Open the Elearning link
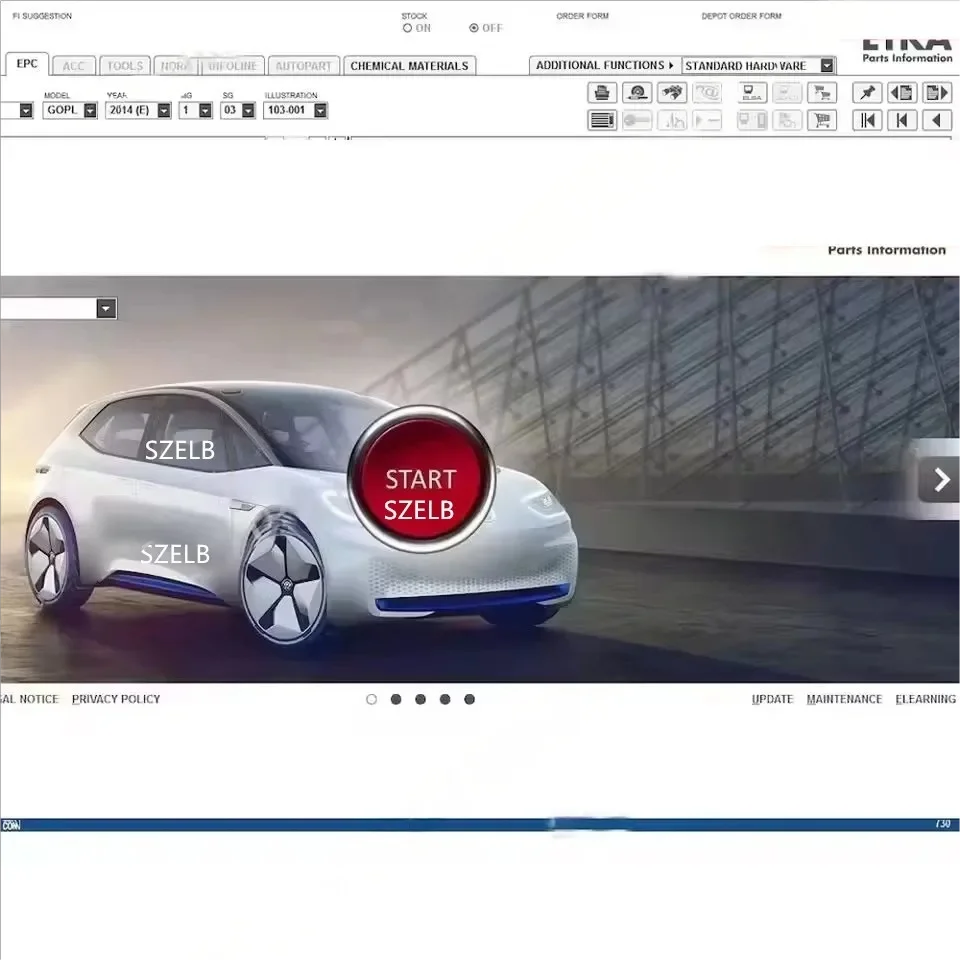 click(926, 699)
